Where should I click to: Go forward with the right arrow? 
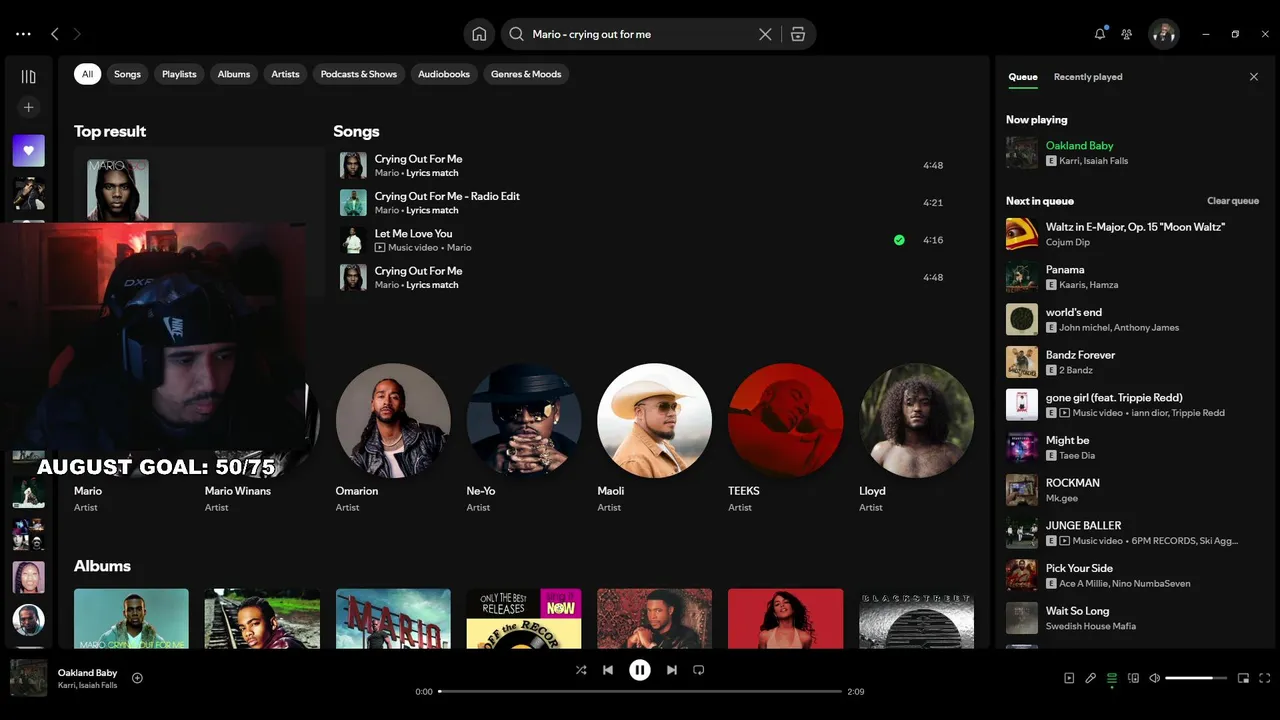77,34
